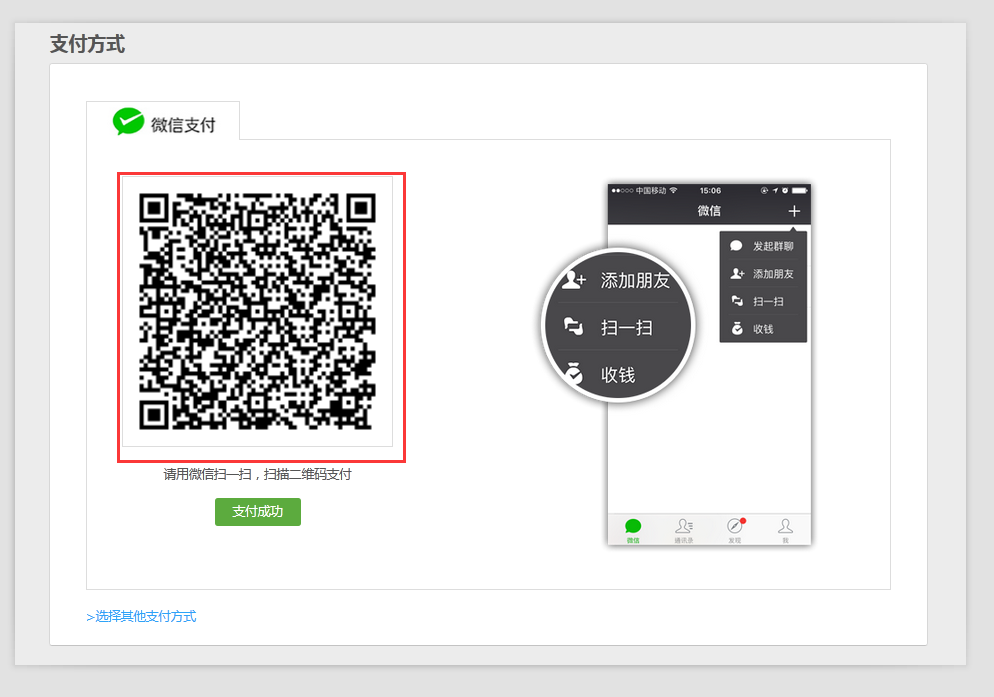This screenshot has height=697, width=994.
Task: Choose small 添加朋友 label in phone dropdown menu
Action: click(773, 274)
